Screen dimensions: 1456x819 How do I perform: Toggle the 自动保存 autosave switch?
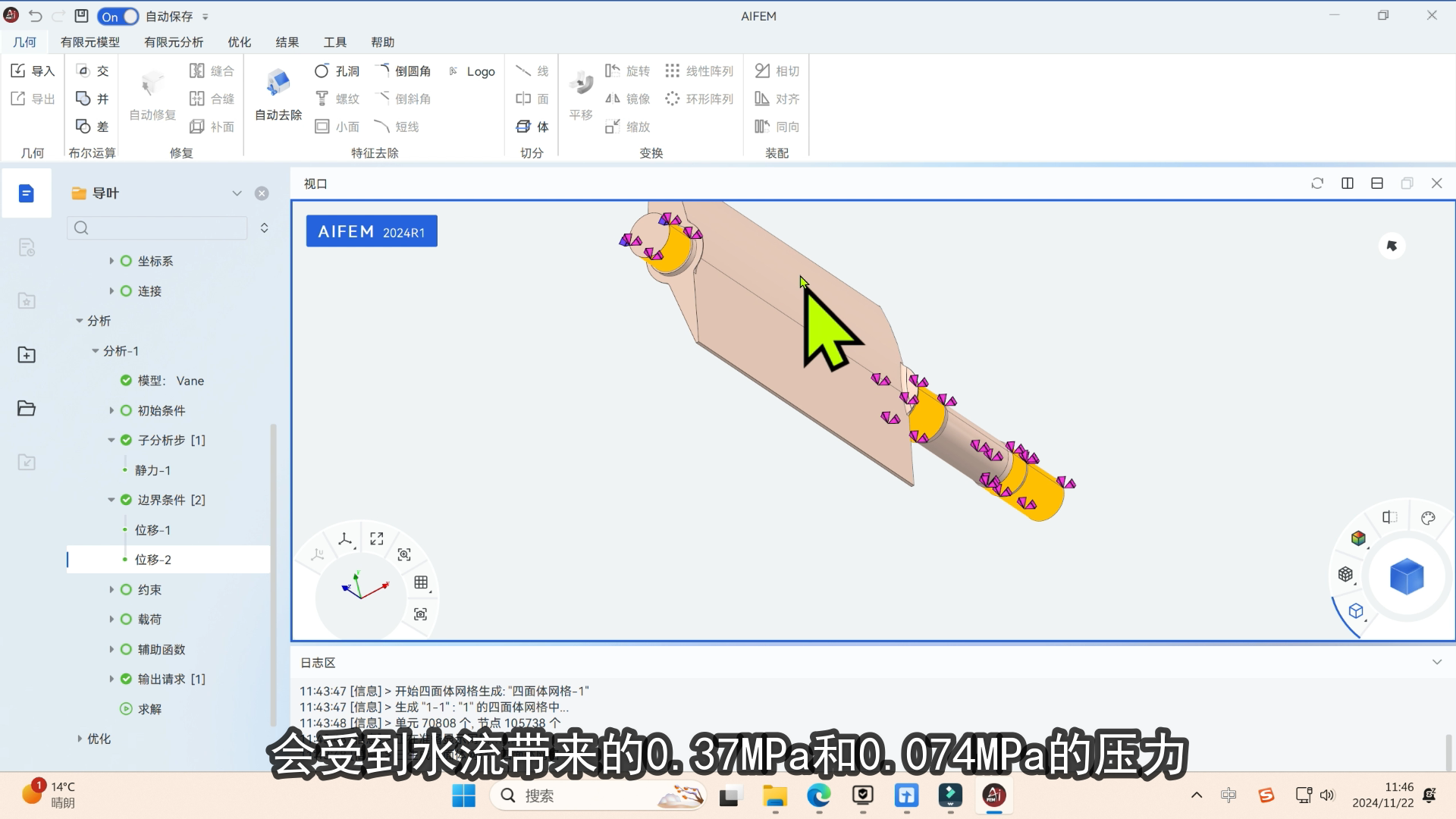118,16
